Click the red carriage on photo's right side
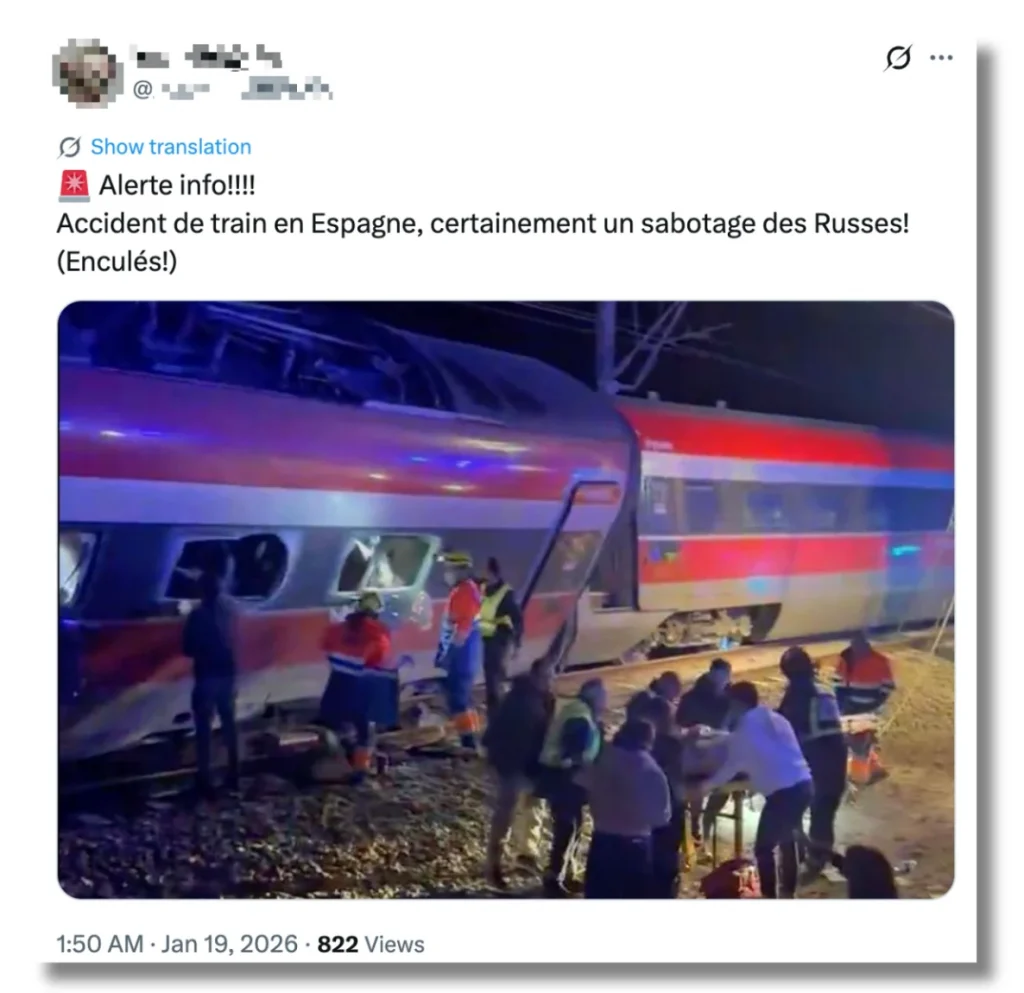The image size is (1024, 993). tap(793, 522)
